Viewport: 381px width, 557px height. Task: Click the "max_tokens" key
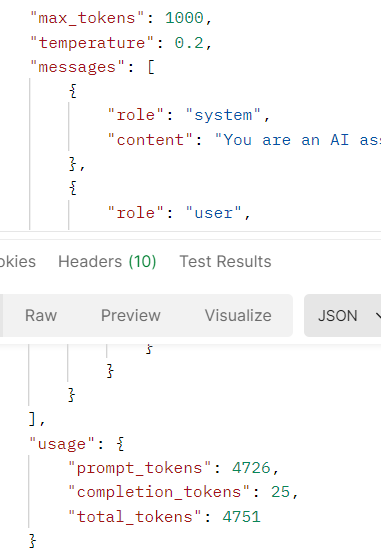point(87,18)
